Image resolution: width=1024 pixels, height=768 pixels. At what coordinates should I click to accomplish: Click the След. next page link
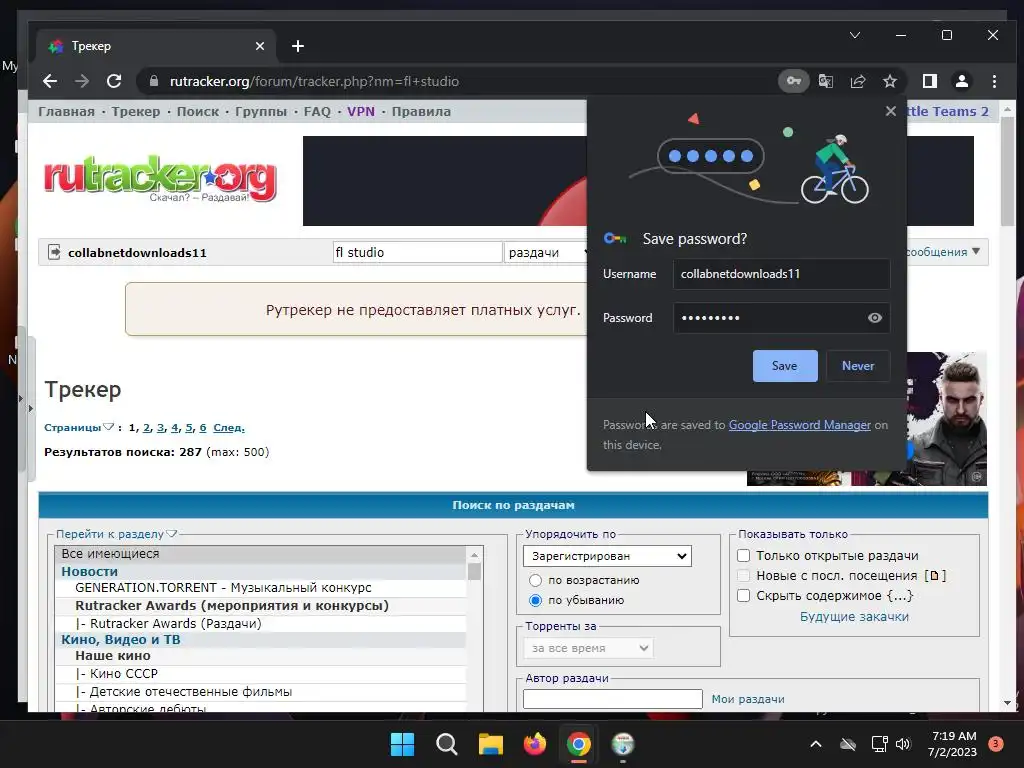229,427
